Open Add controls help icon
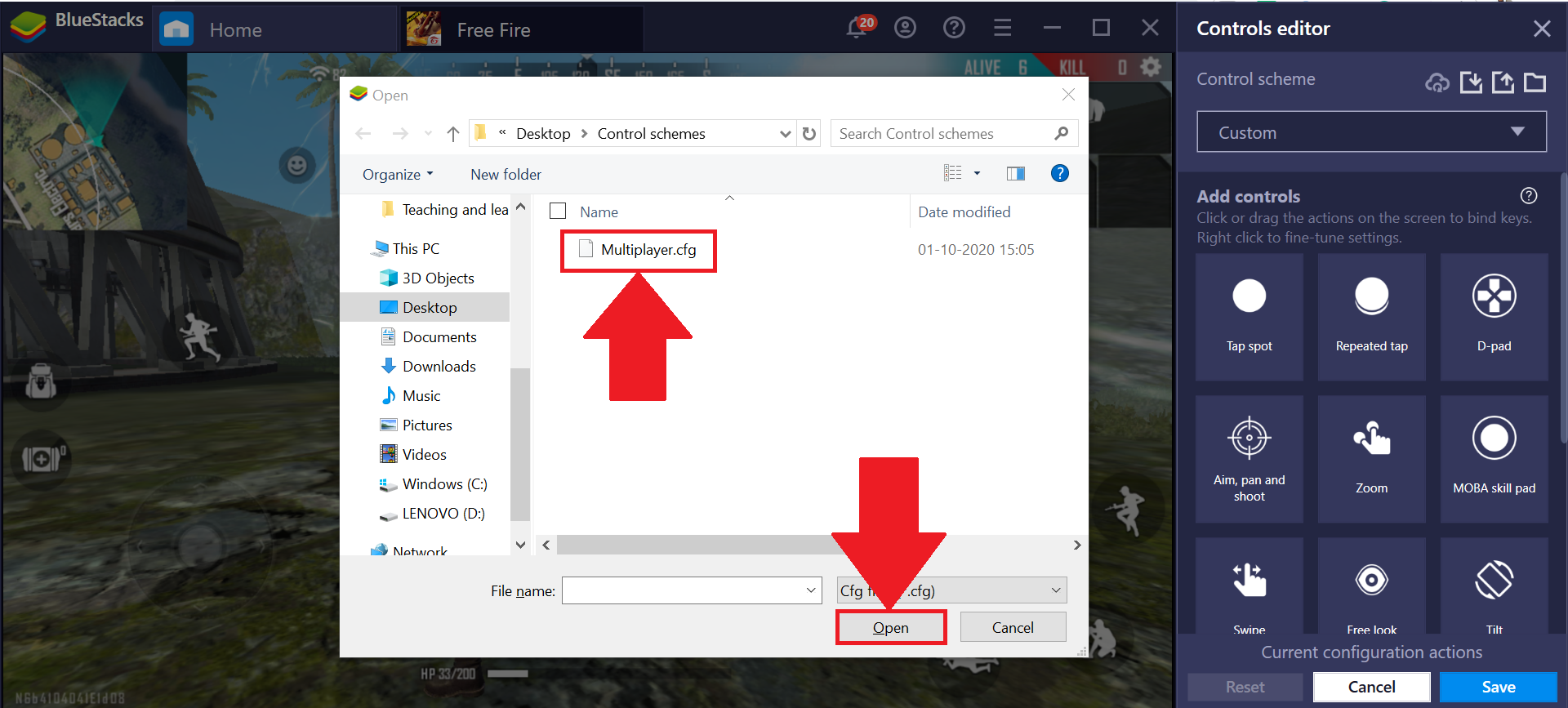 (1529, 195)
